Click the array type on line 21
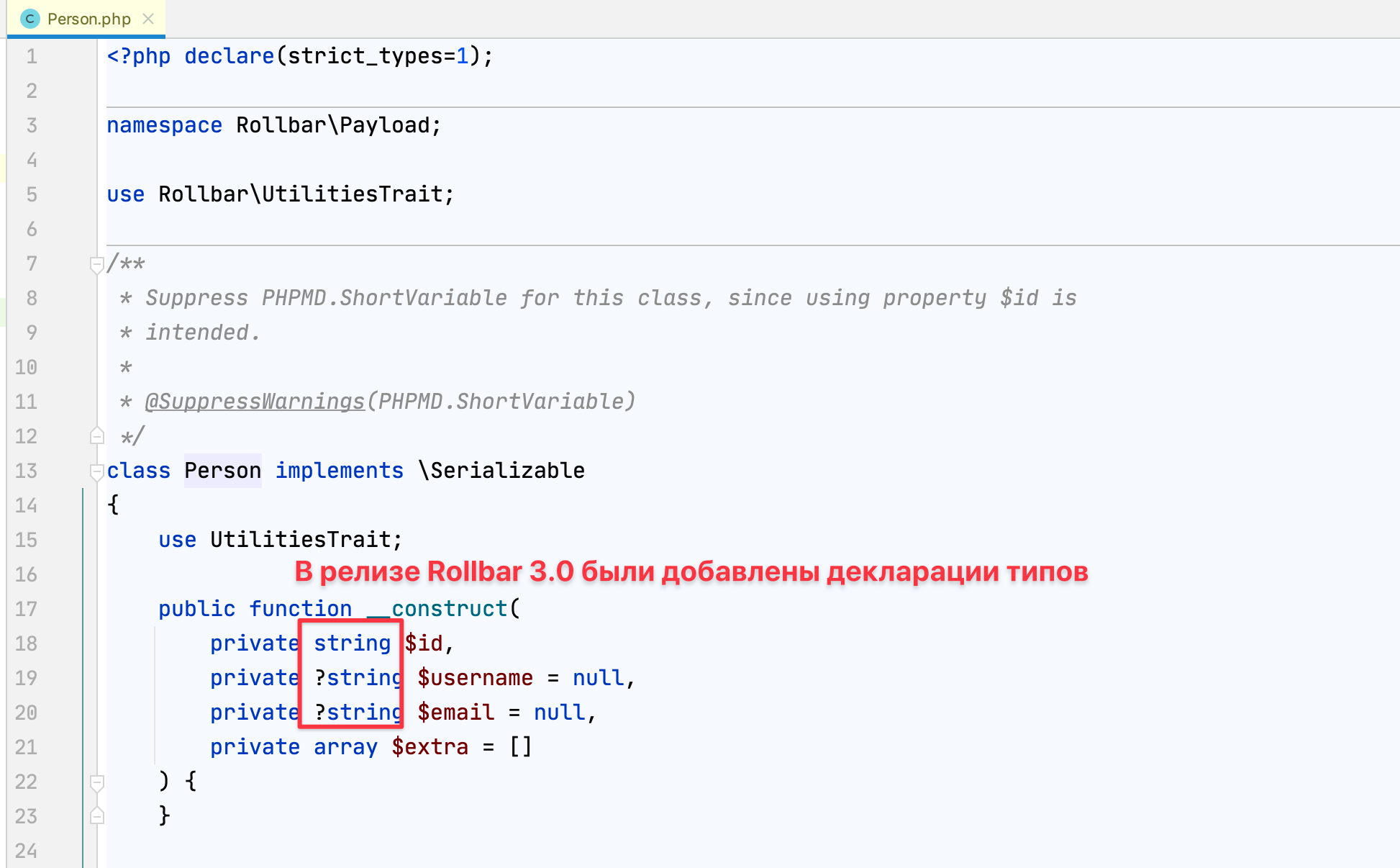 [x=345, y=747]
